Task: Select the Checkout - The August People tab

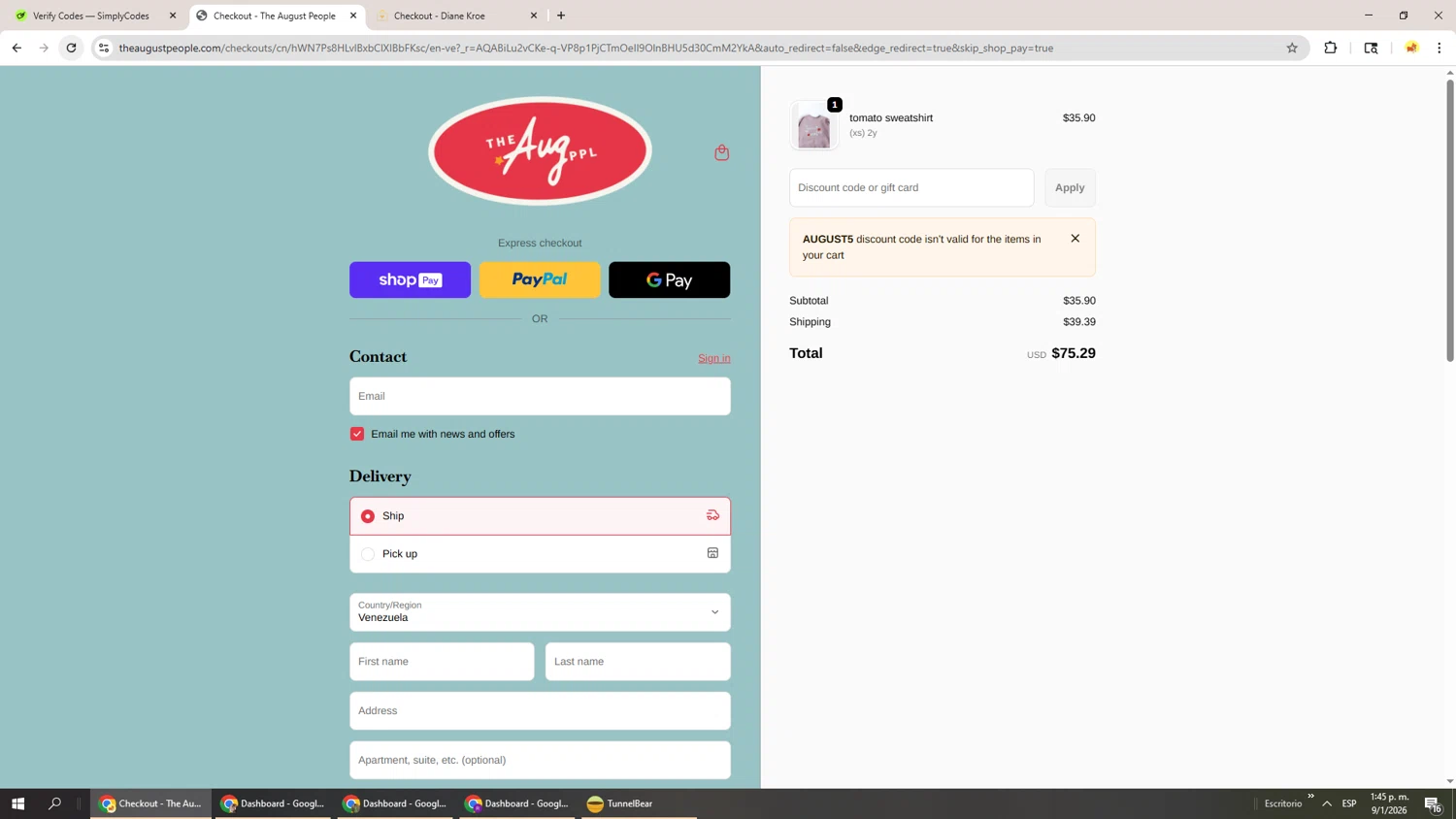Action: [275, 16]
